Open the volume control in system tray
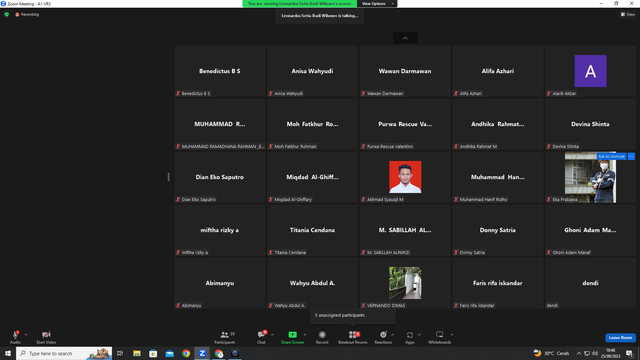This screenshot has height=360, width=640. click(595, 353)
